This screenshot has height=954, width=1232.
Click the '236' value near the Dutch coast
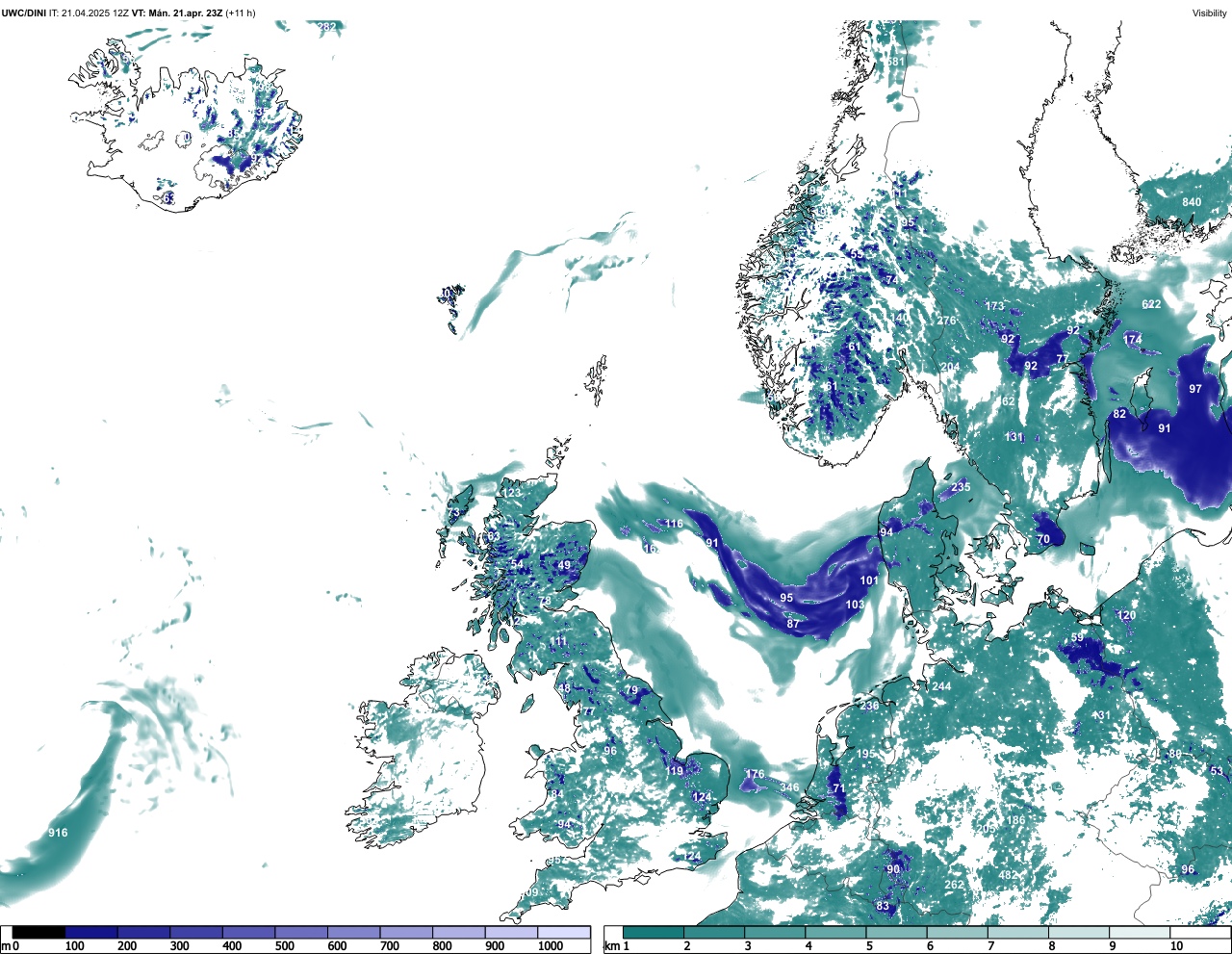(x=869, y=706)
